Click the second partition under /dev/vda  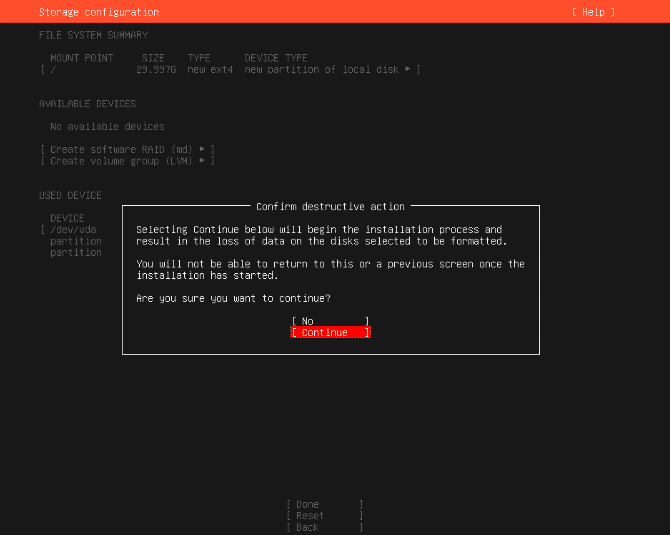(x=76, y=253)
